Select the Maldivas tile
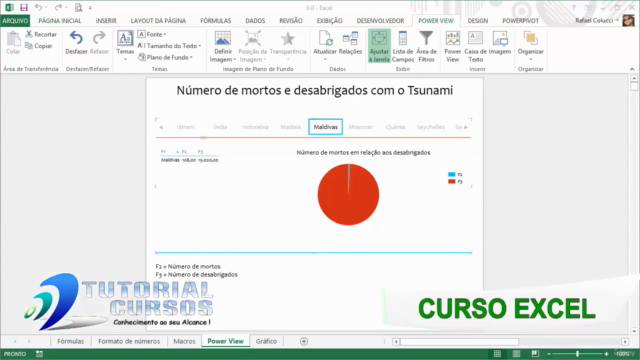The width and height of the screenshot is (640, 360). (325, 127)
